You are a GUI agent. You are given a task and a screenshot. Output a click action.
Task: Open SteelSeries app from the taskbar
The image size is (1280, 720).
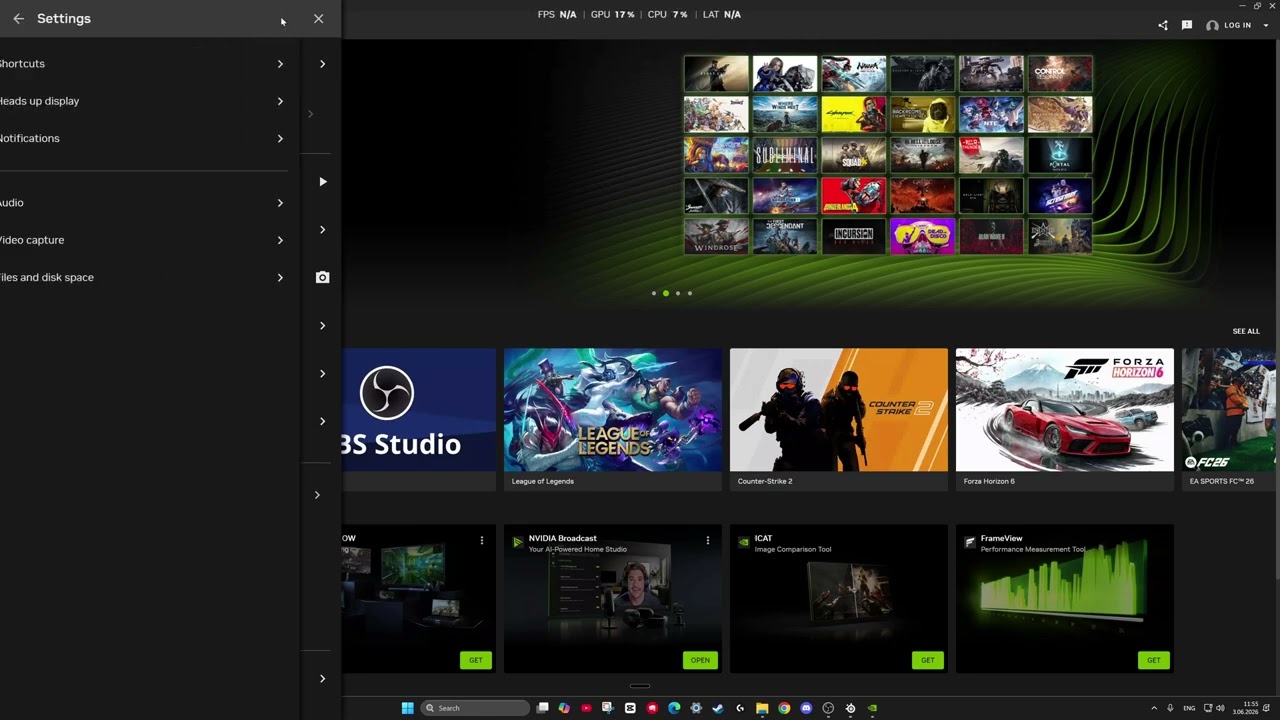(x=850, y=708)
